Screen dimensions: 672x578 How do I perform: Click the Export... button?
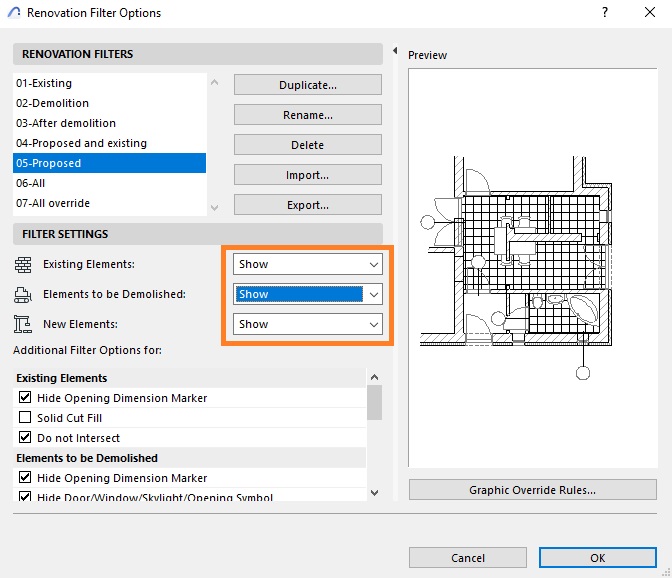308,205
